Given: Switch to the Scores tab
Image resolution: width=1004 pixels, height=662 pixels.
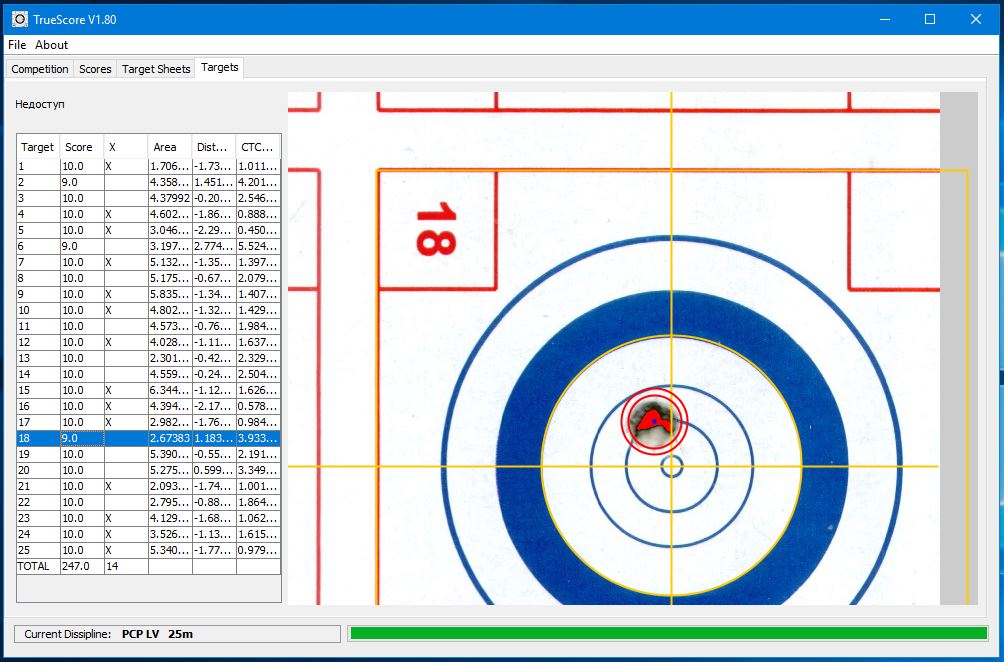Looking at the screenshot, I should tap(95, 69).
